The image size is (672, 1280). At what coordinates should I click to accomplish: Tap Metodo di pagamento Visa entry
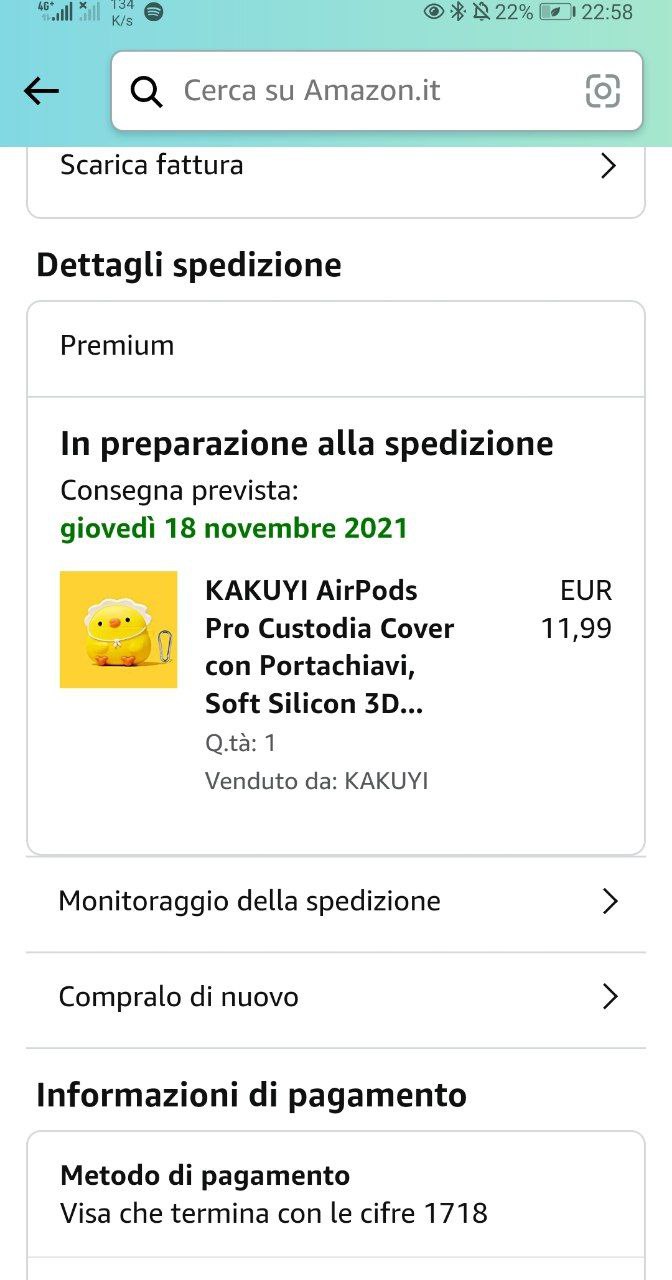(x=274, y=1196)
